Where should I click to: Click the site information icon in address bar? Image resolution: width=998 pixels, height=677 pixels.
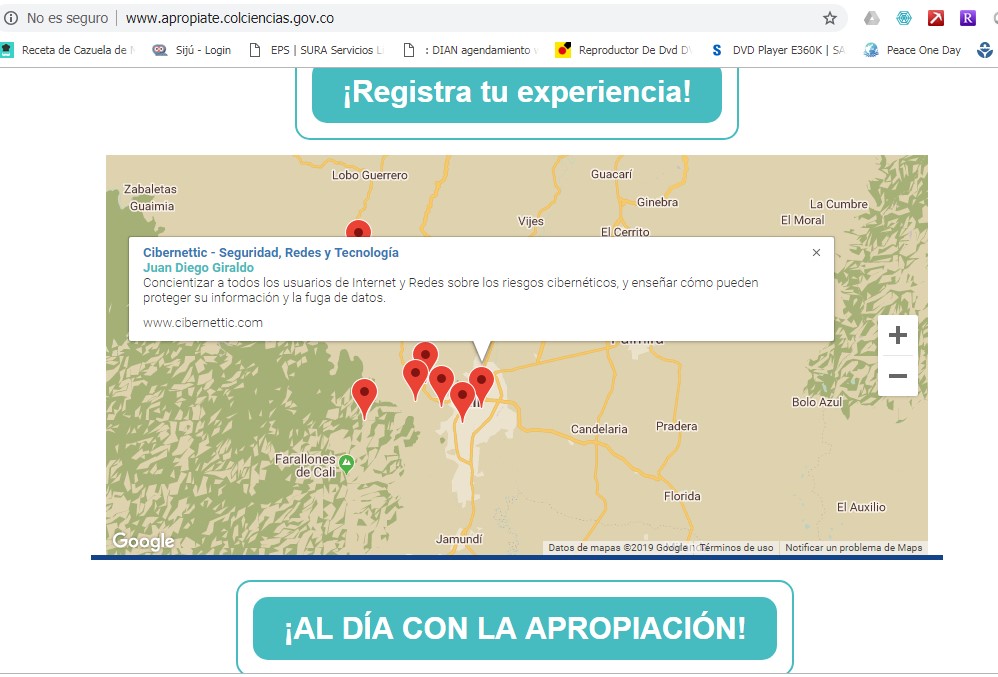pyautogui.click(x=11, y=18)
